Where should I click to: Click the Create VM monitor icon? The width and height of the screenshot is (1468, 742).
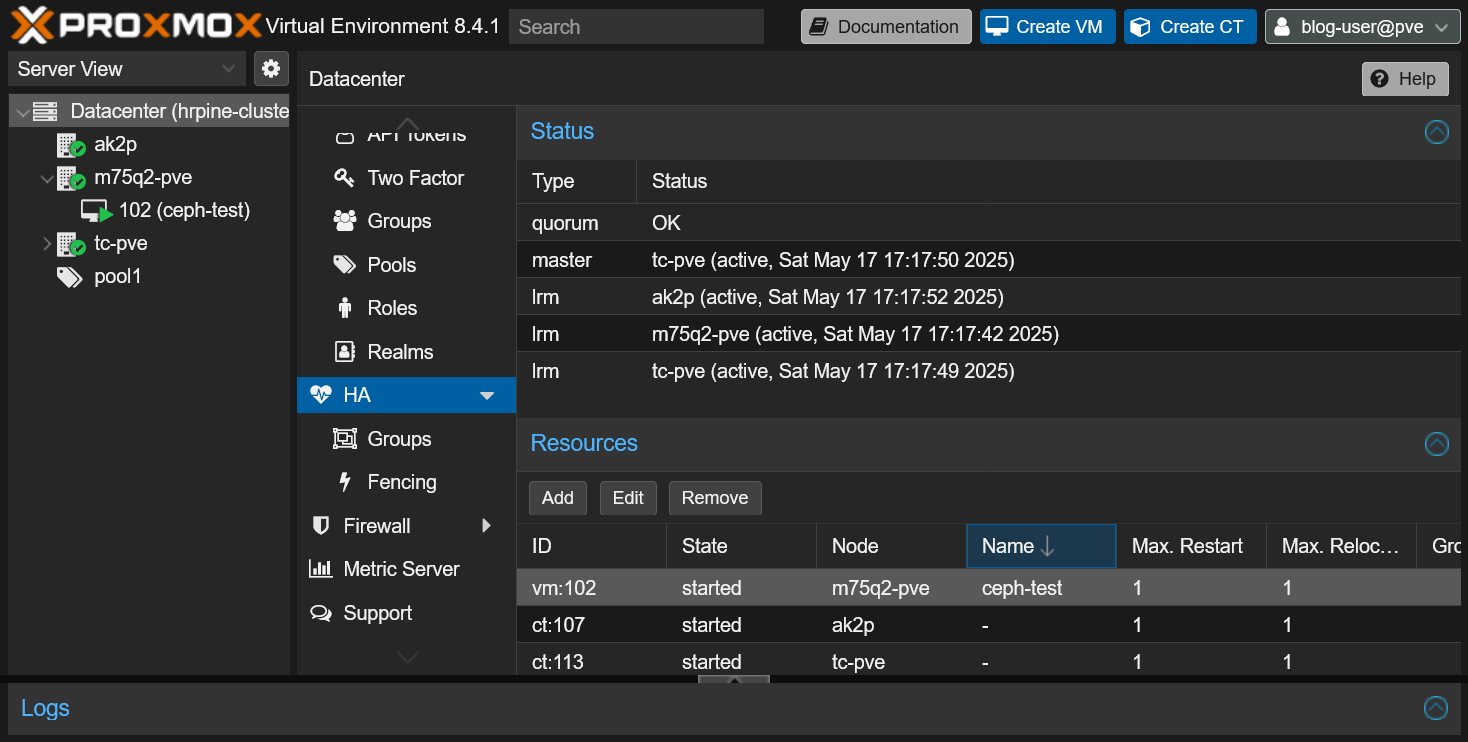996,27
